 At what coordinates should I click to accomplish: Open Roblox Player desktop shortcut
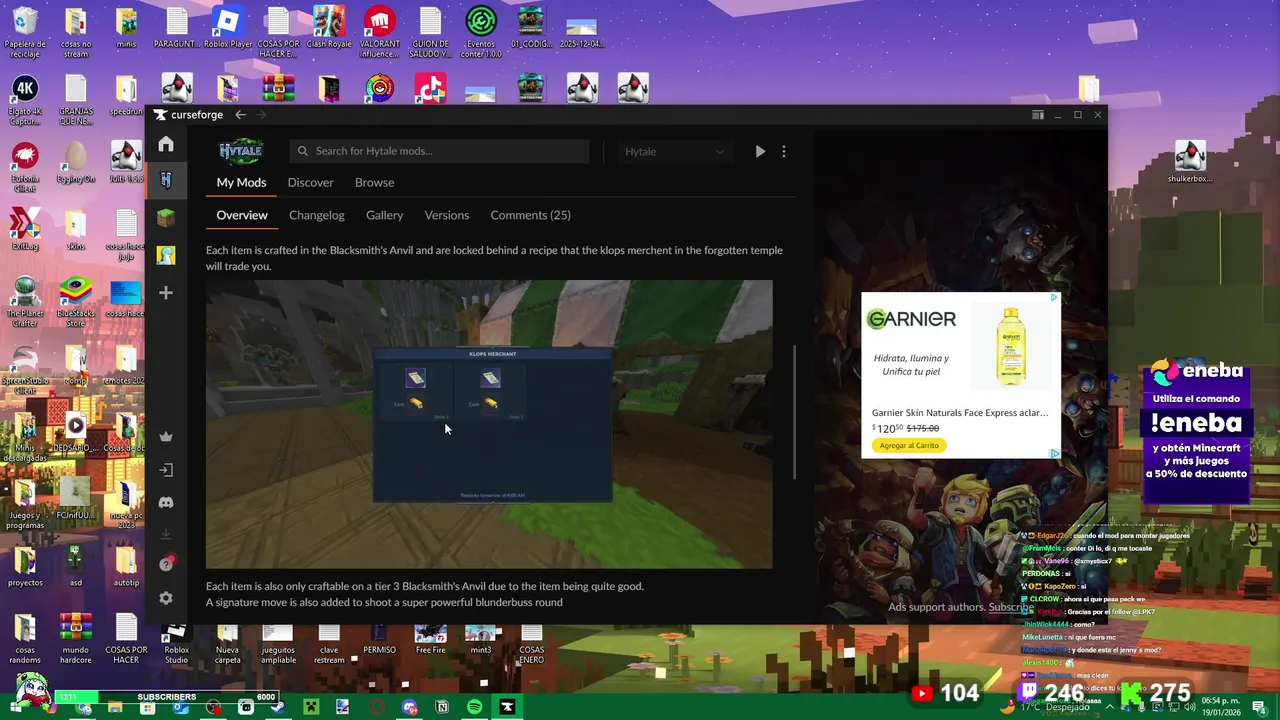click(x=228, y=28)
